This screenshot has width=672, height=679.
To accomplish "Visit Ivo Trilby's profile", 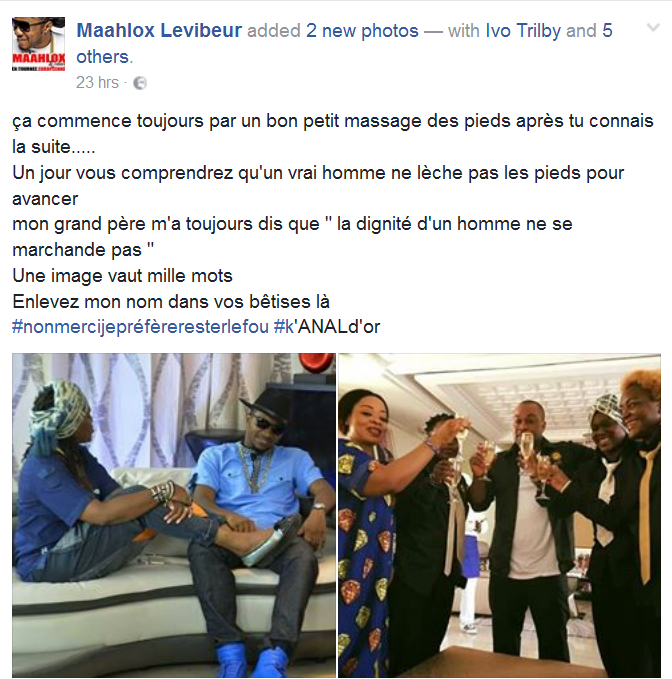I will (x=523, y=31).
